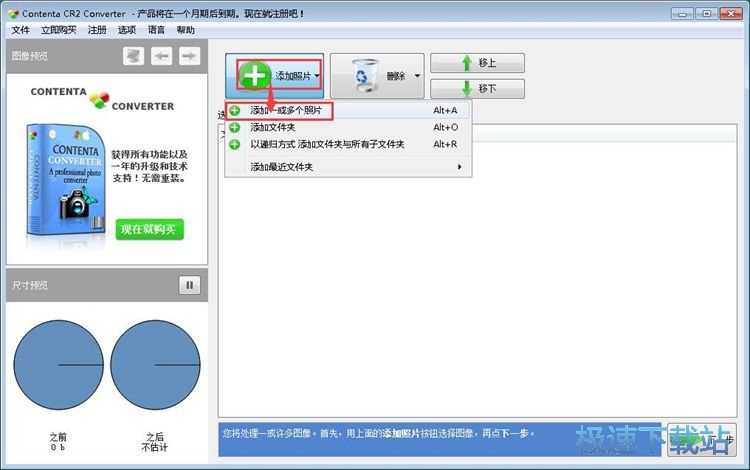Expand 添加最近文件夹 submenu
The width and height of the screenshot is (750, 470).
348,167
